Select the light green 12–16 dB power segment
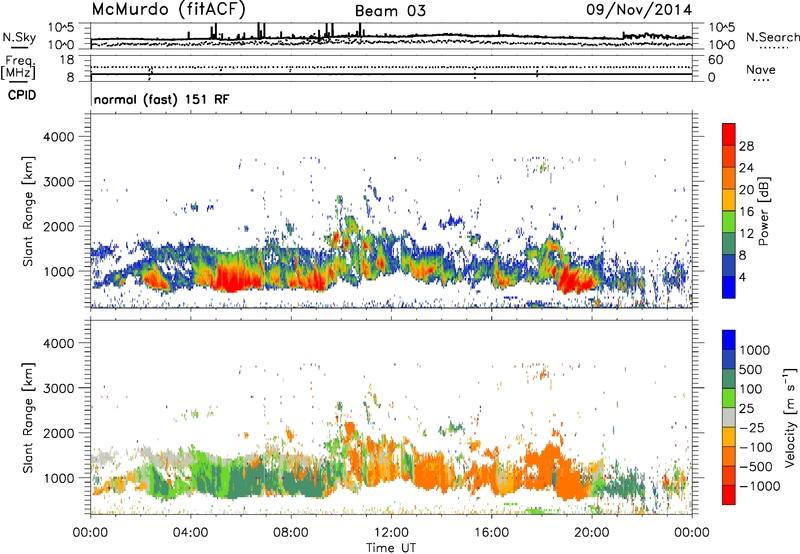800x554 pixels. pos(729,222)
